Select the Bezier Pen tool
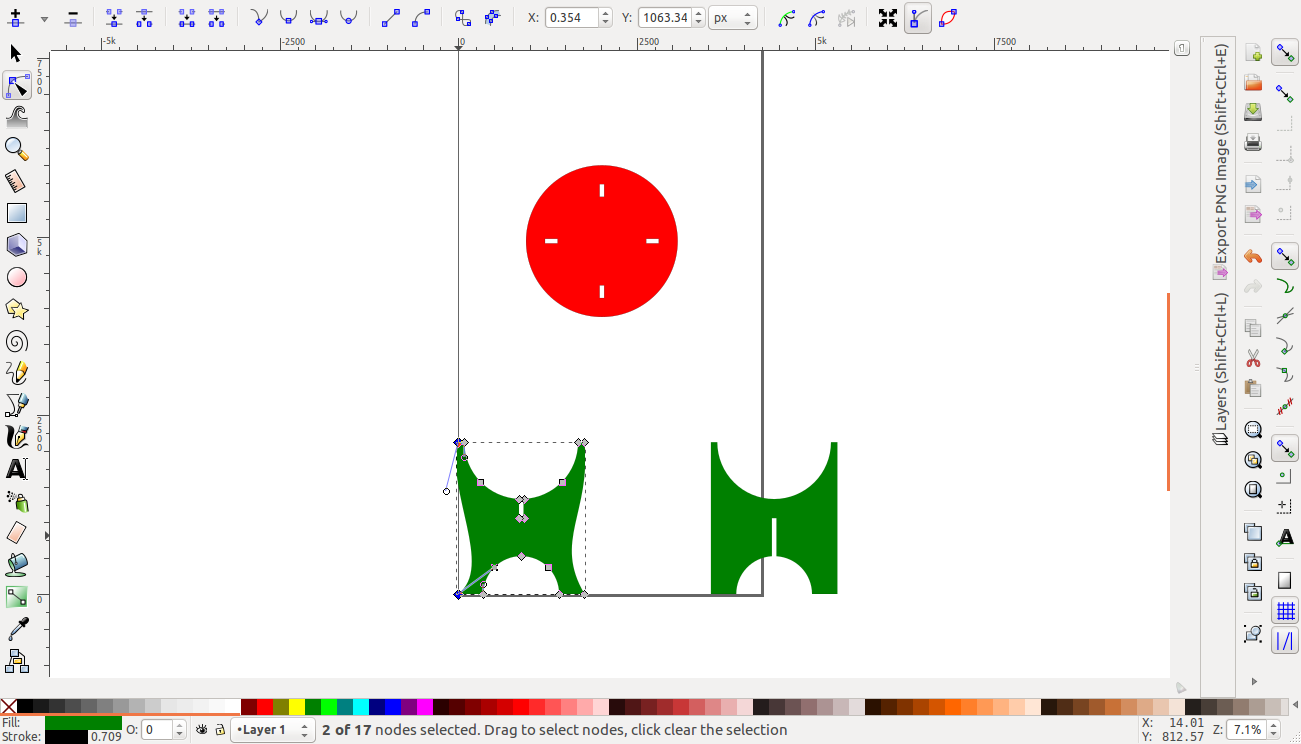Screen dimensions: 1301x744 pos(16,405)
